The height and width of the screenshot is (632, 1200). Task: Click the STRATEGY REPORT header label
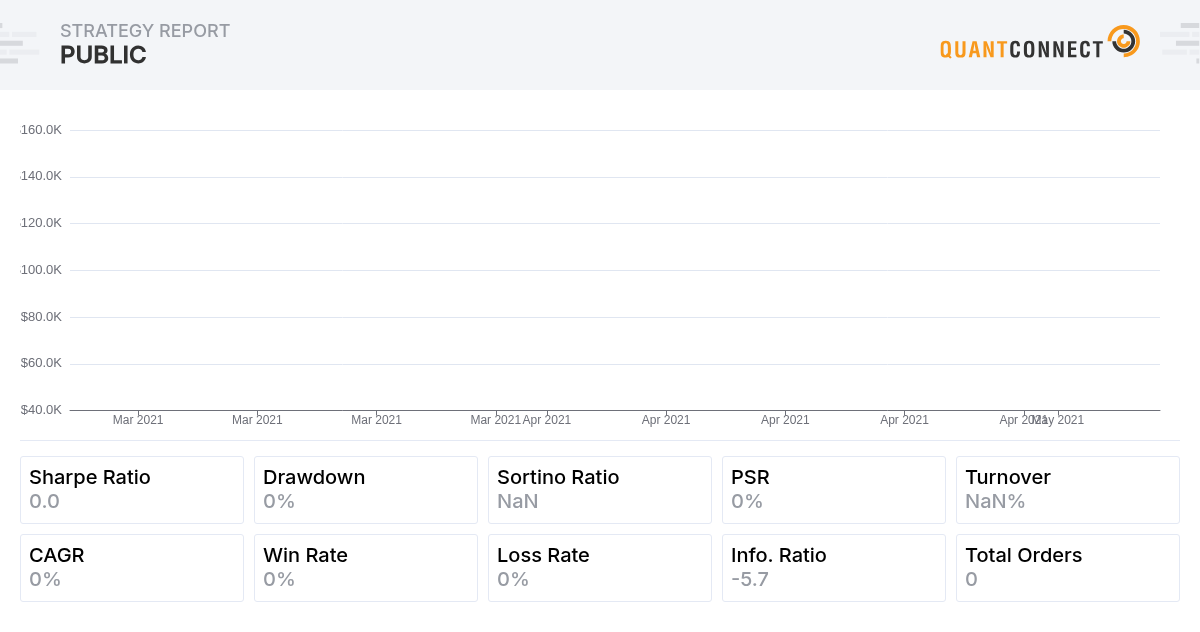pos(145,30)
